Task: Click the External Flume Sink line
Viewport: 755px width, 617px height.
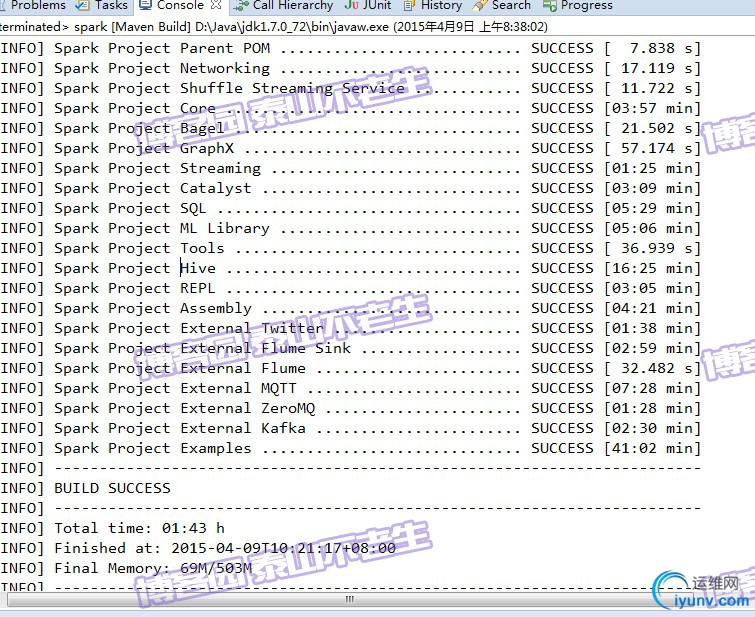Action: 350,348
